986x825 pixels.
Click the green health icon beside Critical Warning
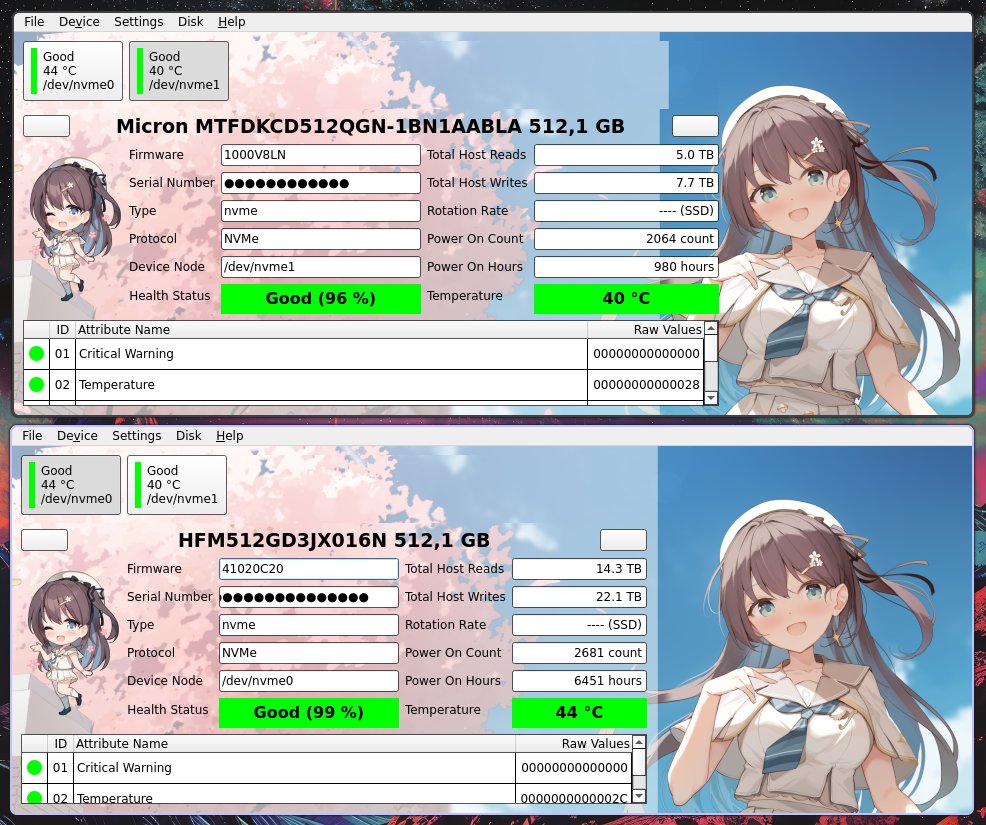(36, 352)
